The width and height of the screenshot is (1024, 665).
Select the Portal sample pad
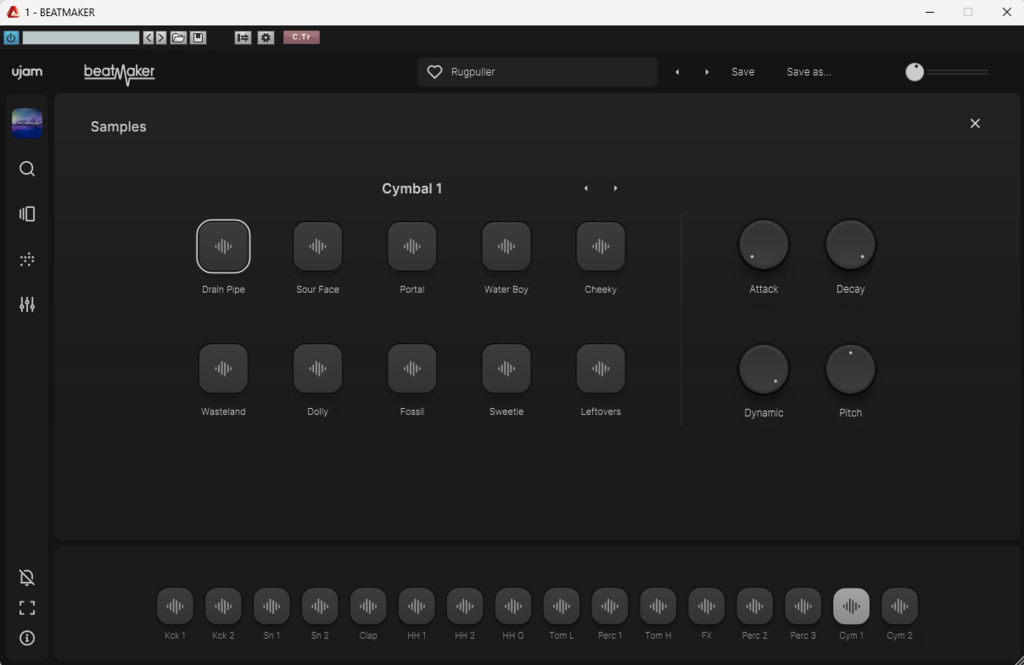click(412, 246)
